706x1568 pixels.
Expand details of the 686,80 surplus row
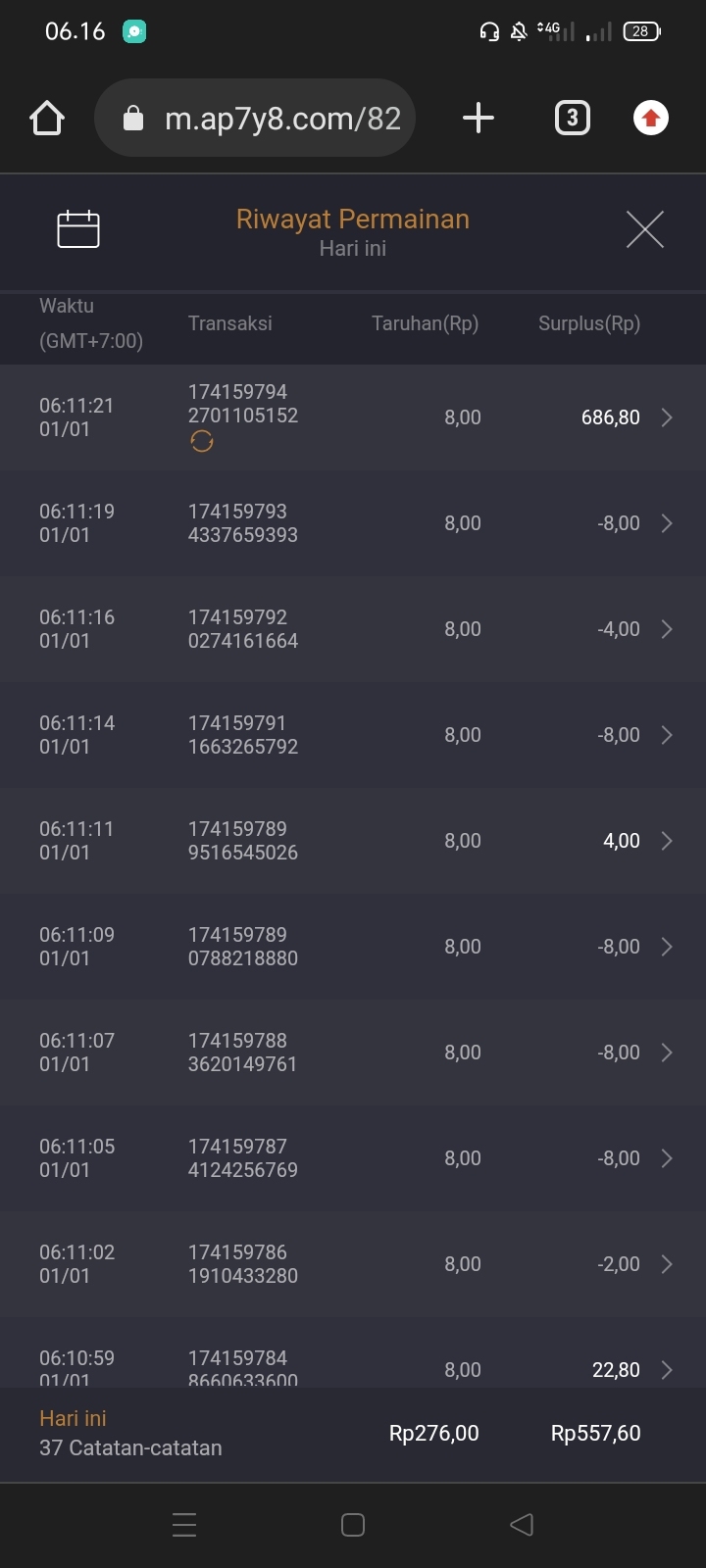(x=667, y=417)
